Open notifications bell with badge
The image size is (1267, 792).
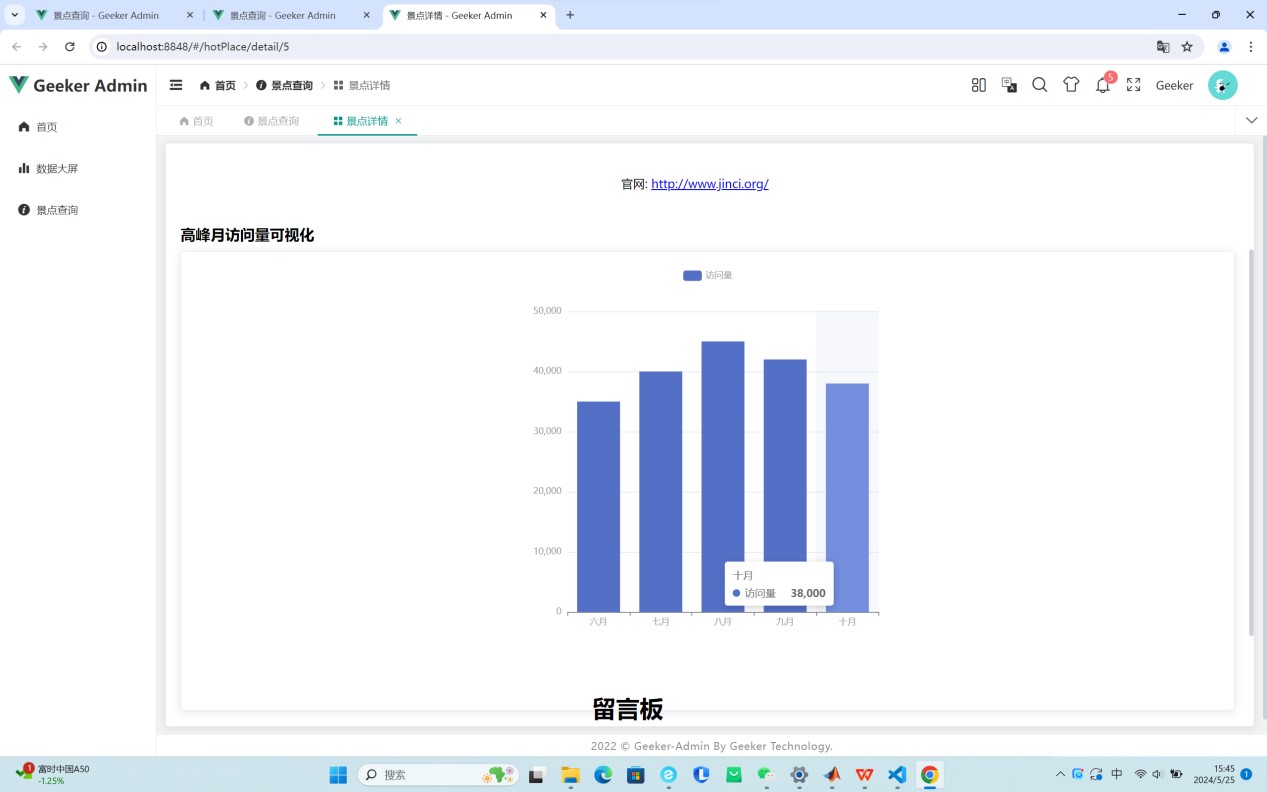1102,85
